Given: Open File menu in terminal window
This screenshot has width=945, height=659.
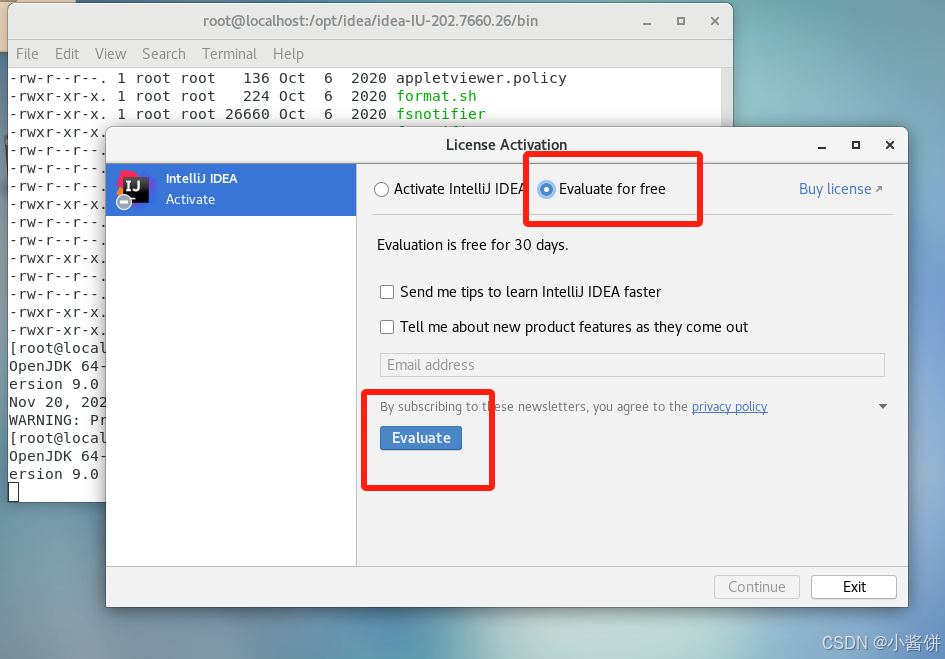Looking at the screenshot, I should point(27,54).
